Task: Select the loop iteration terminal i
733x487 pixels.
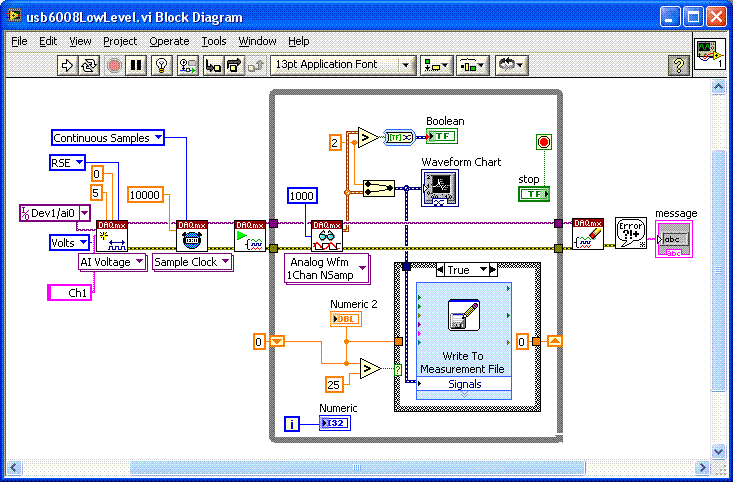Action: 292,423
